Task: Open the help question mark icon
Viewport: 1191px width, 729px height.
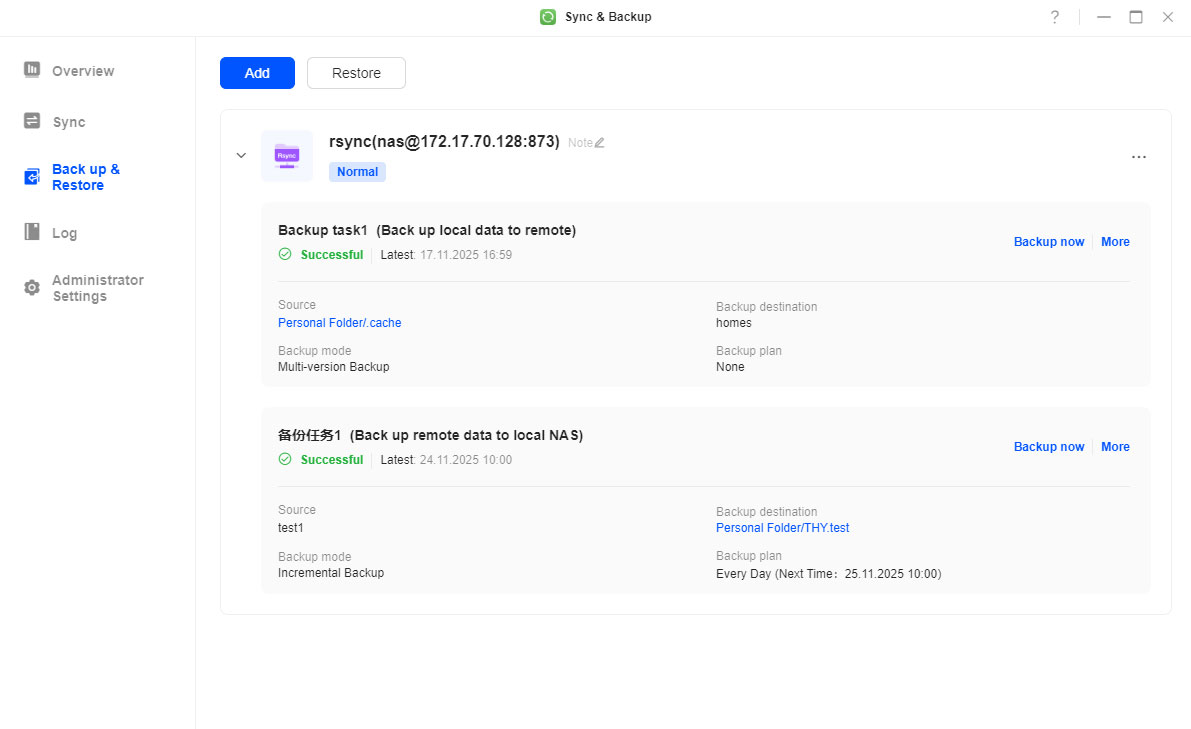Action: click(x=1054, y=17)
